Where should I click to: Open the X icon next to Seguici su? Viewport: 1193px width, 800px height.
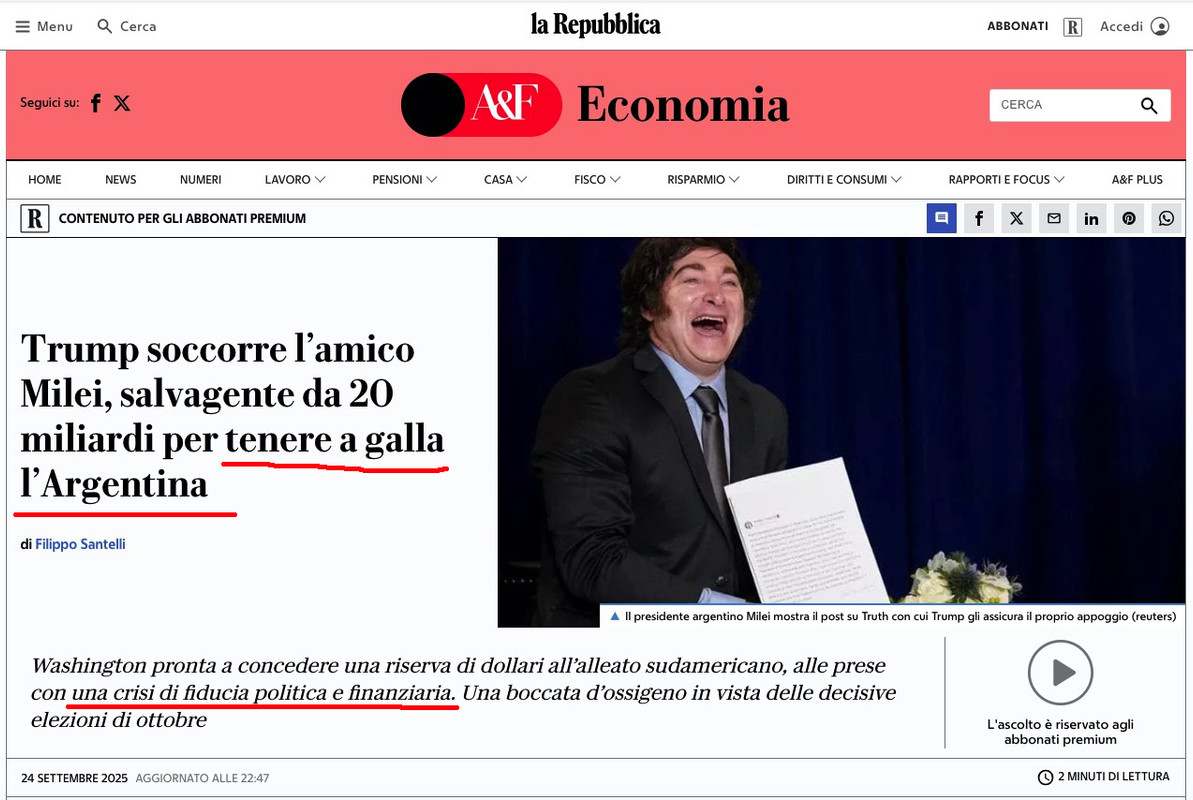coord(122,103)
